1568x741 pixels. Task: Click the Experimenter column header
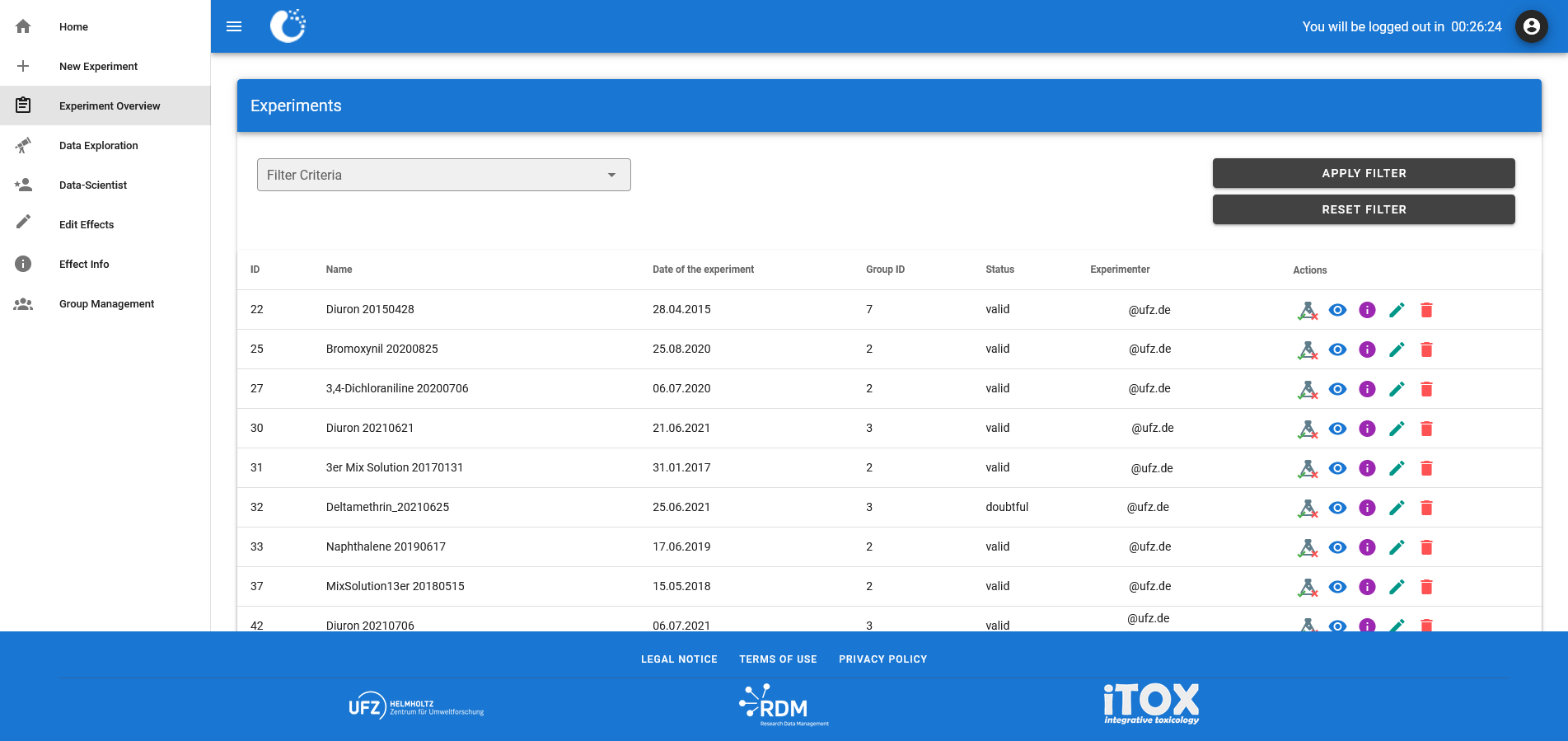pyautogui.click(x=1120, y=270)
